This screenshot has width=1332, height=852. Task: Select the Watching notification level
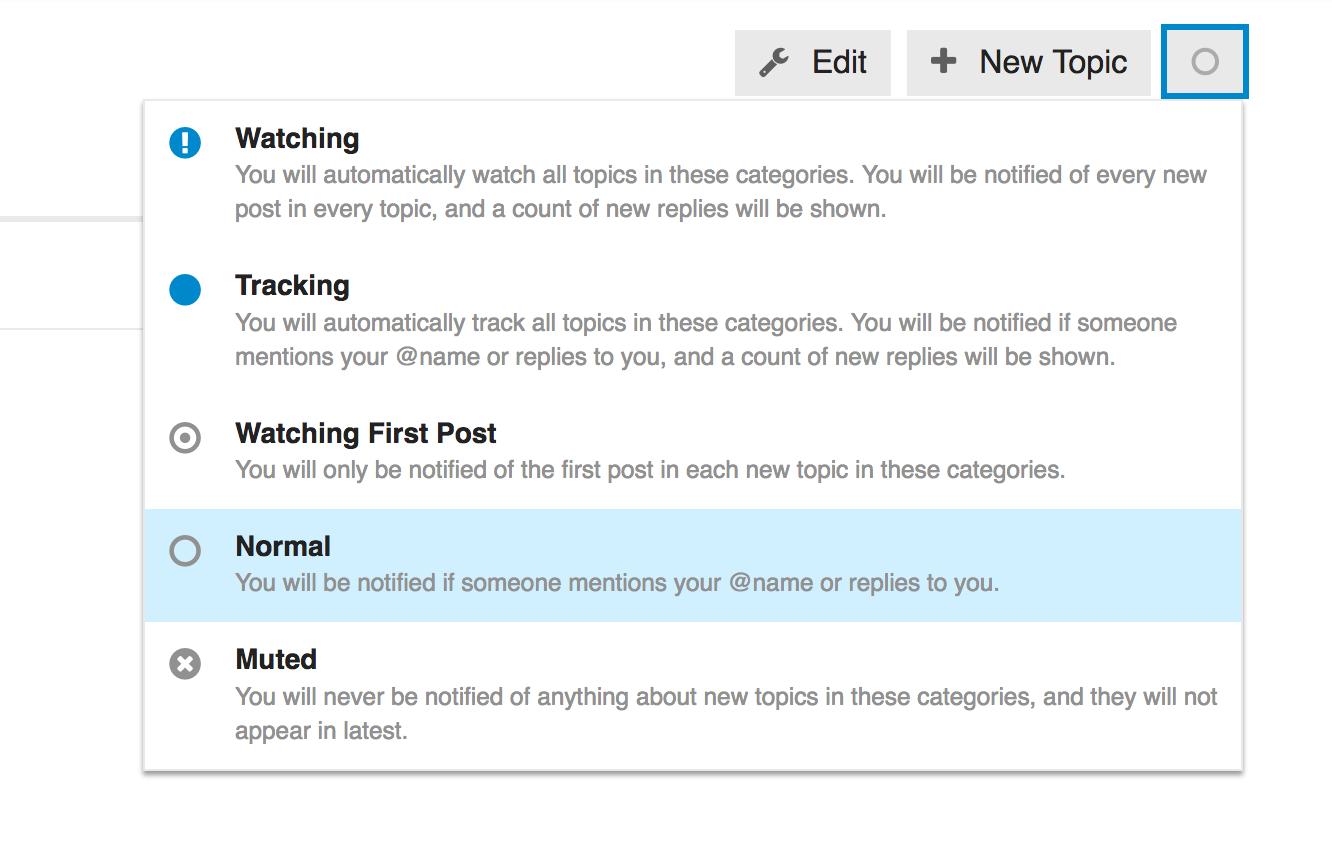[x=297, y=138]
